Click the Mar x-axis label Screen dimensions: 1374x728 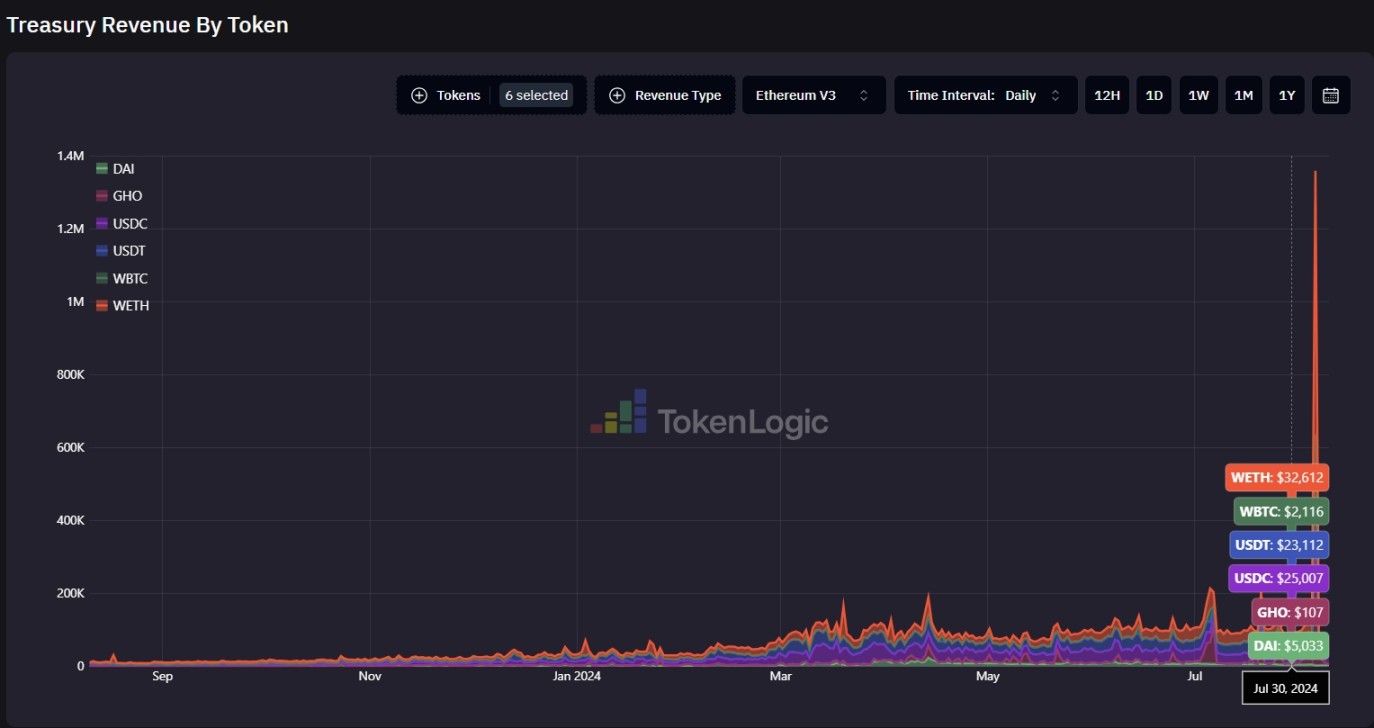781,677
